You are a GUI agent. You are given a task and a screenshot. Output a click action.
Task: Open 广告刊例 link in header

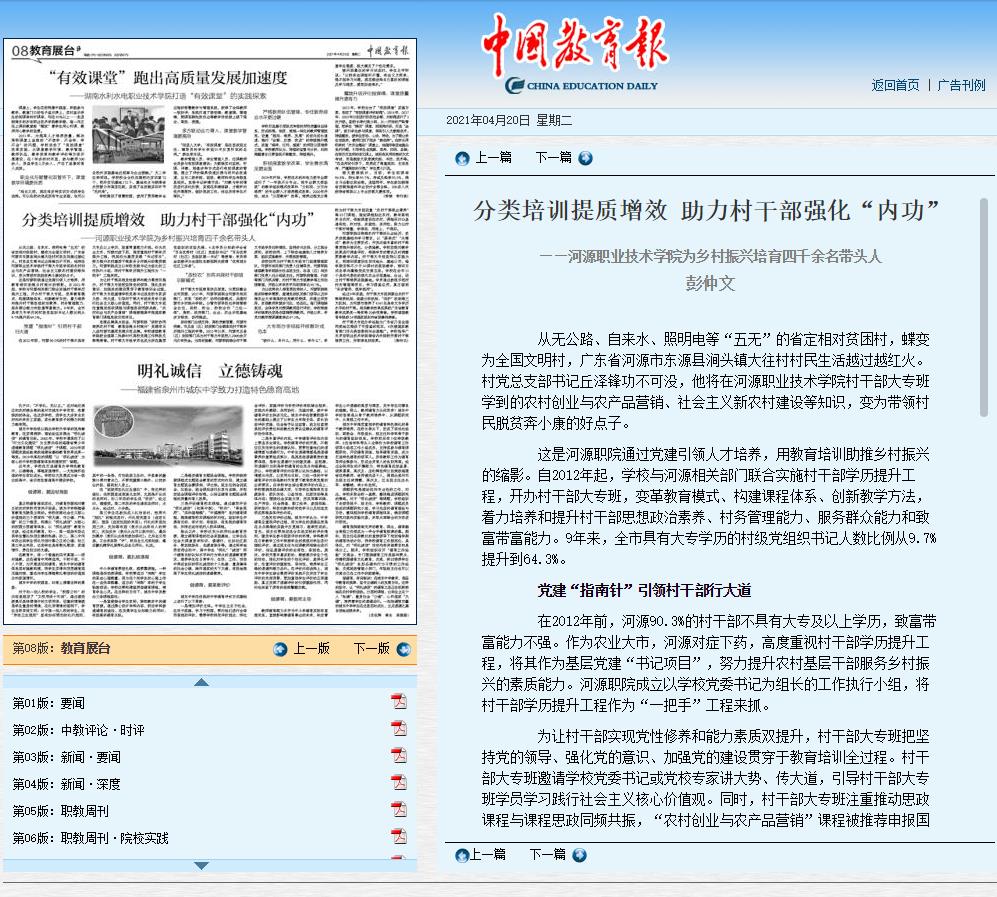pyautogui.click(x=960, y=85)
